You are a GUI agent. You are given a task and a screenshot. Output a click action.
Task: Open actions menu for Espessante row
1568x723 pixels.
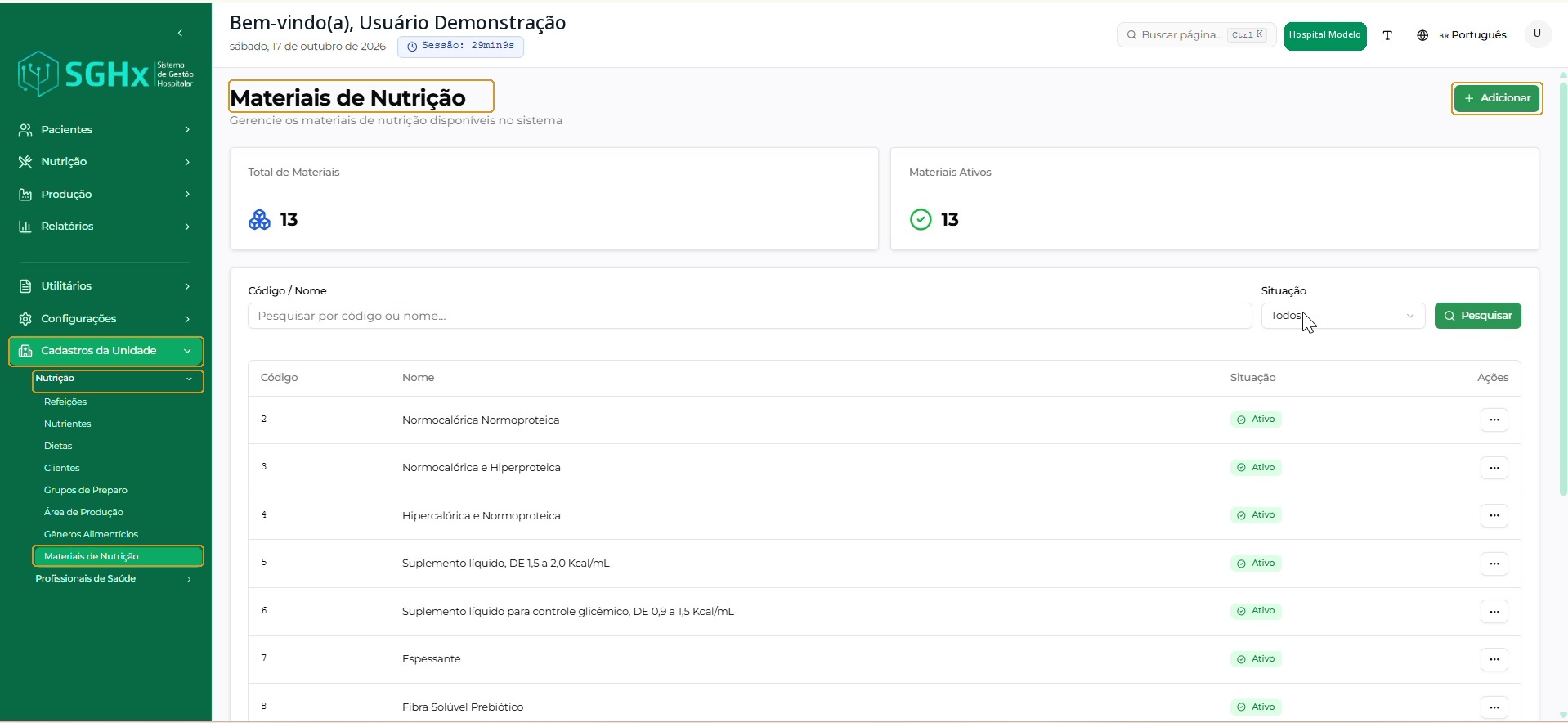1494,659
